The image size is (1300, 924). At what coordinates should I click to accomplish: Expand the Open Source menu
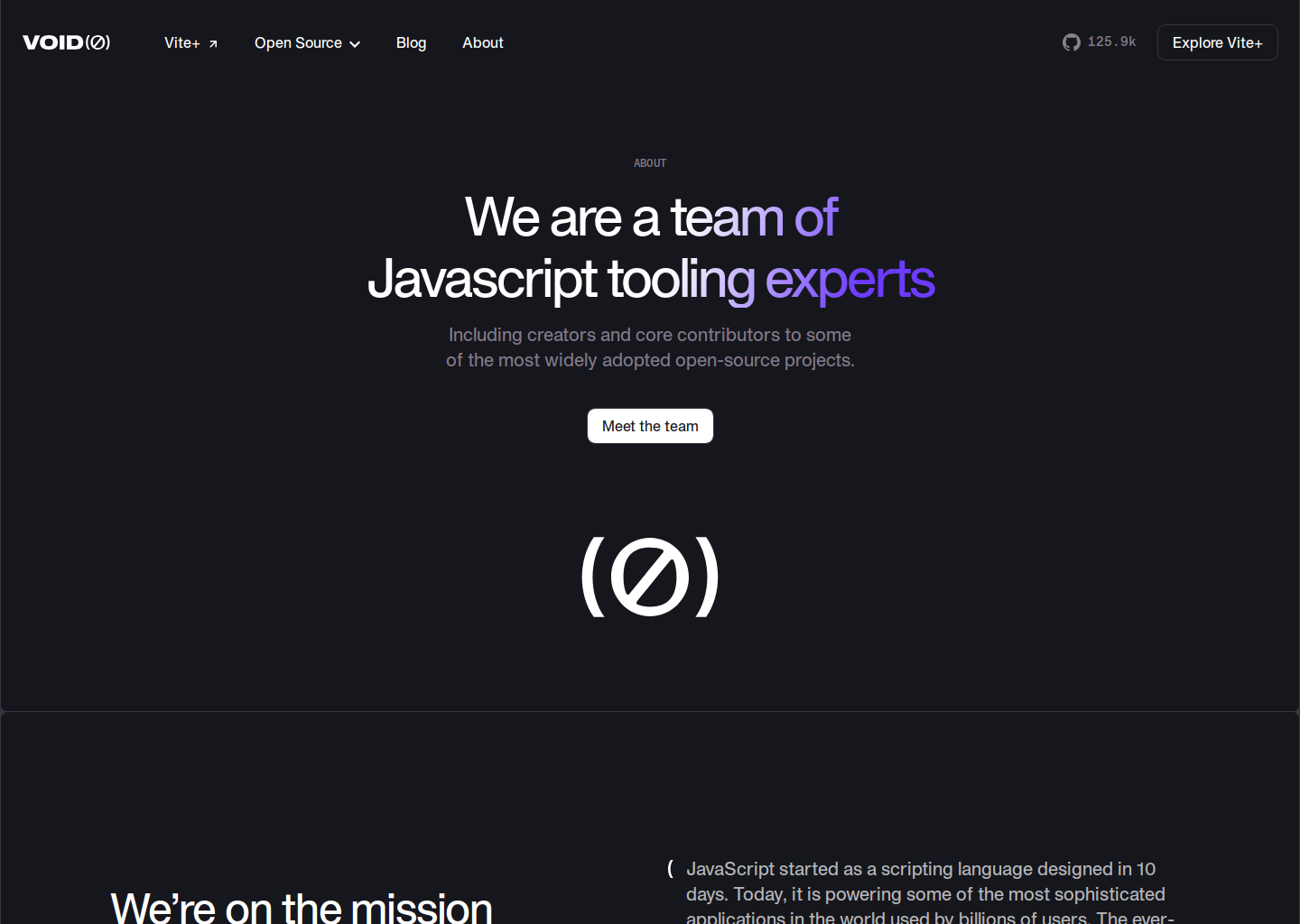pyautogui.click(x=298, y=42)
